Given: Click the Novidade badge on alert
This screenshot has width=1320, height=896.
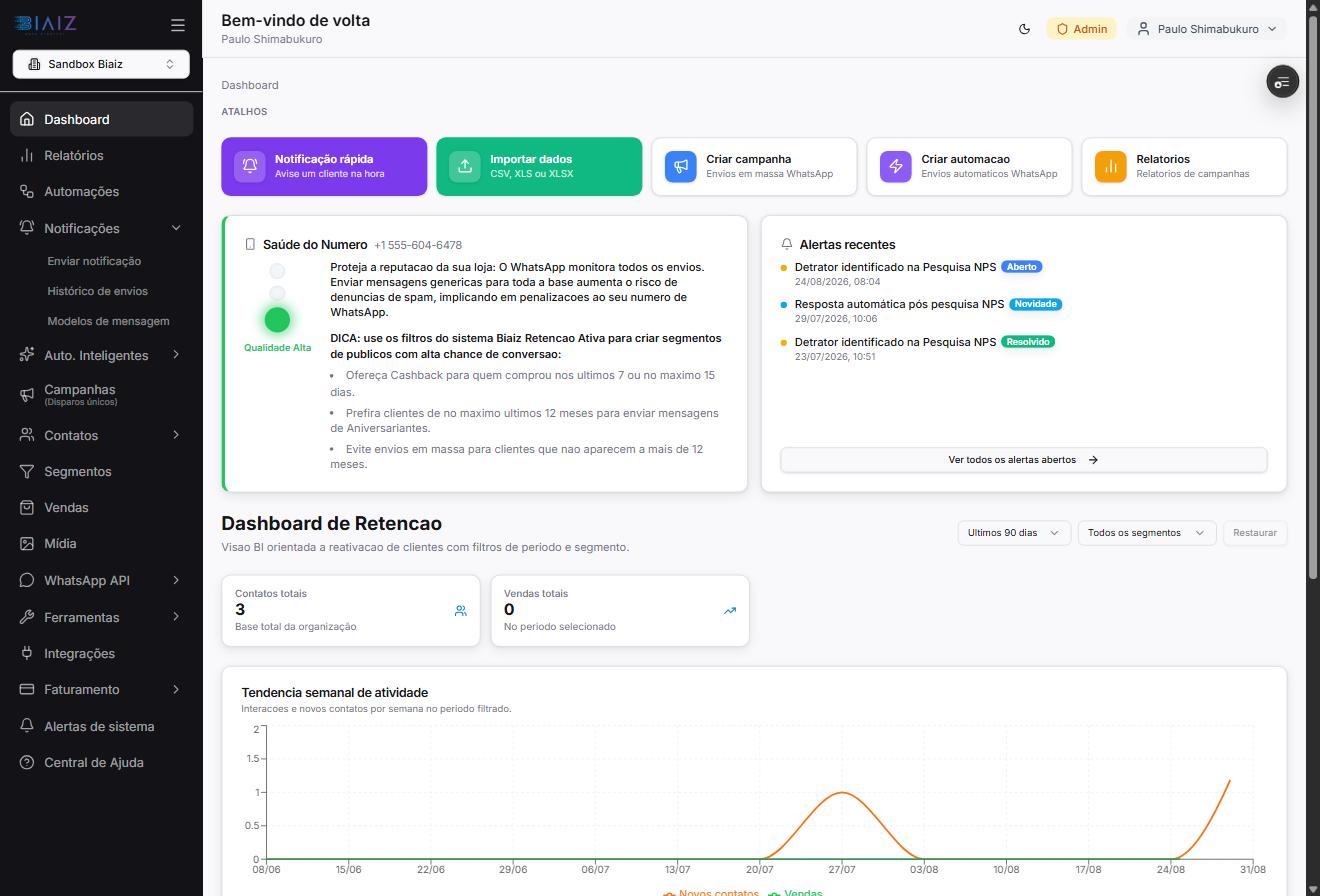Looking at the screenshot, I should pos(1035,304).
